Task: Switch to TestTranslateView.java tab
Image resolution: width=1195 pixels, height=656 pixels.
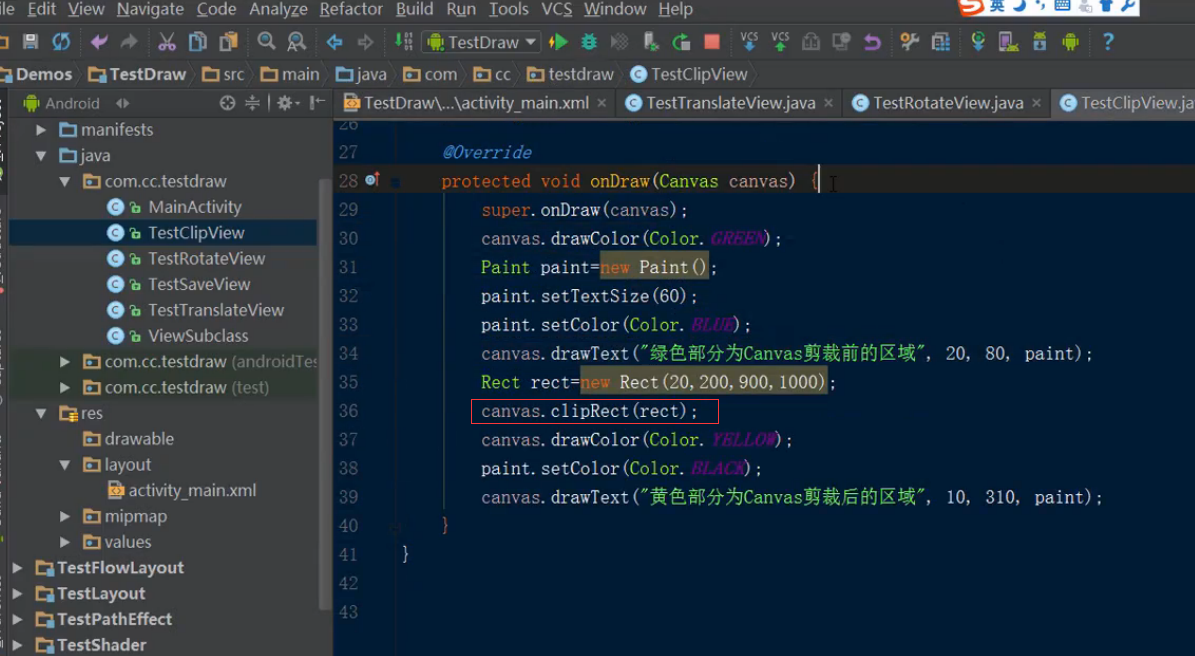Action: click(730, 103)
